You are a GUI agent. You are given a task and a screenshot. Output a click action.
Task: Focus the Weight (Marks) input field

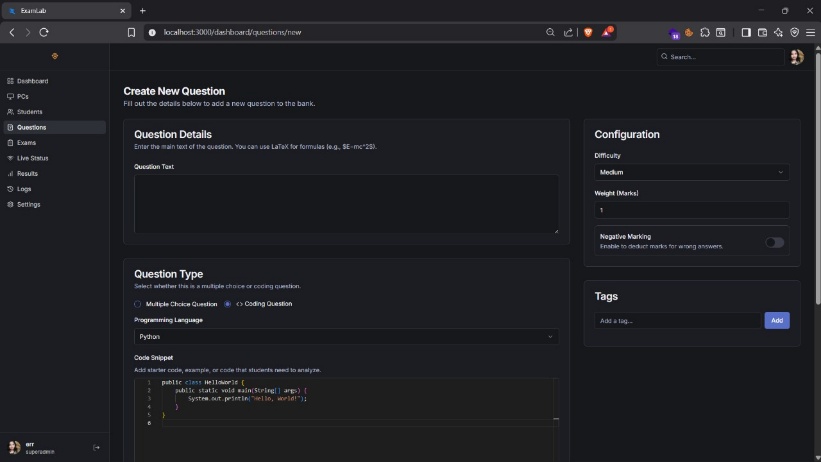(x=691, y=210)
